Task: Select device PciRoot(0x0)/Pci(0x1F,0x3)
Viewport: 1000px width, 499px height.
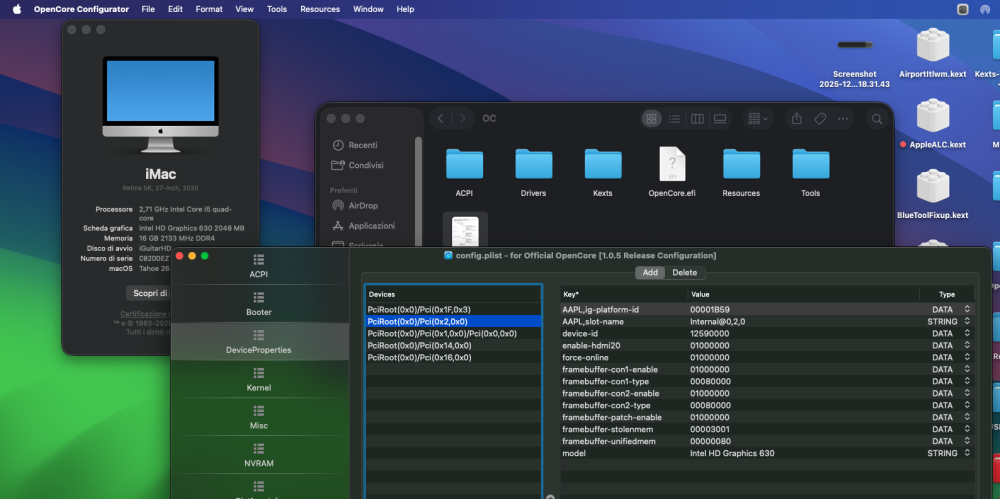Action: click(x=453, y=309)
